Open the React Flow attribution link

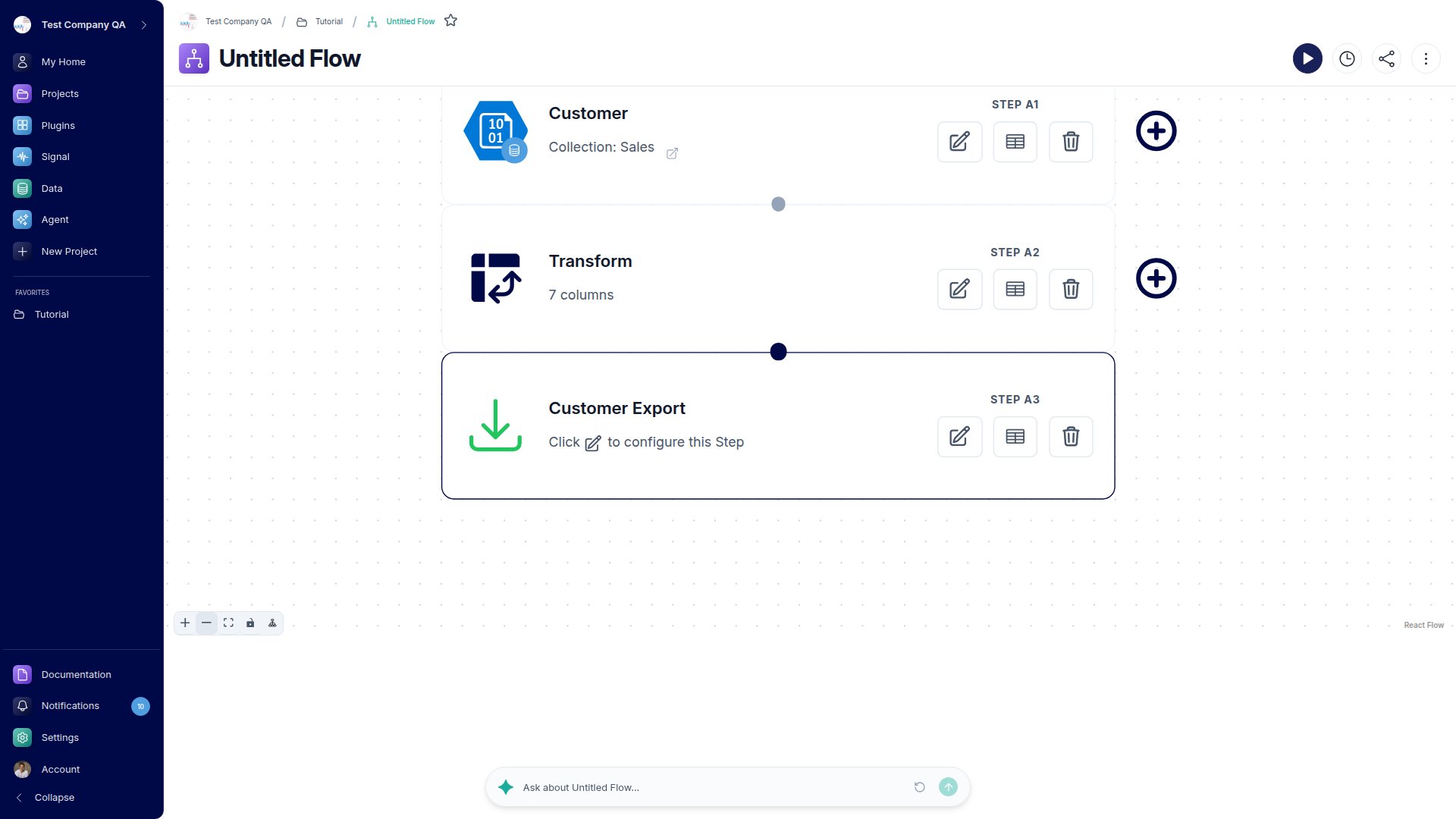tap(1423, 626)
